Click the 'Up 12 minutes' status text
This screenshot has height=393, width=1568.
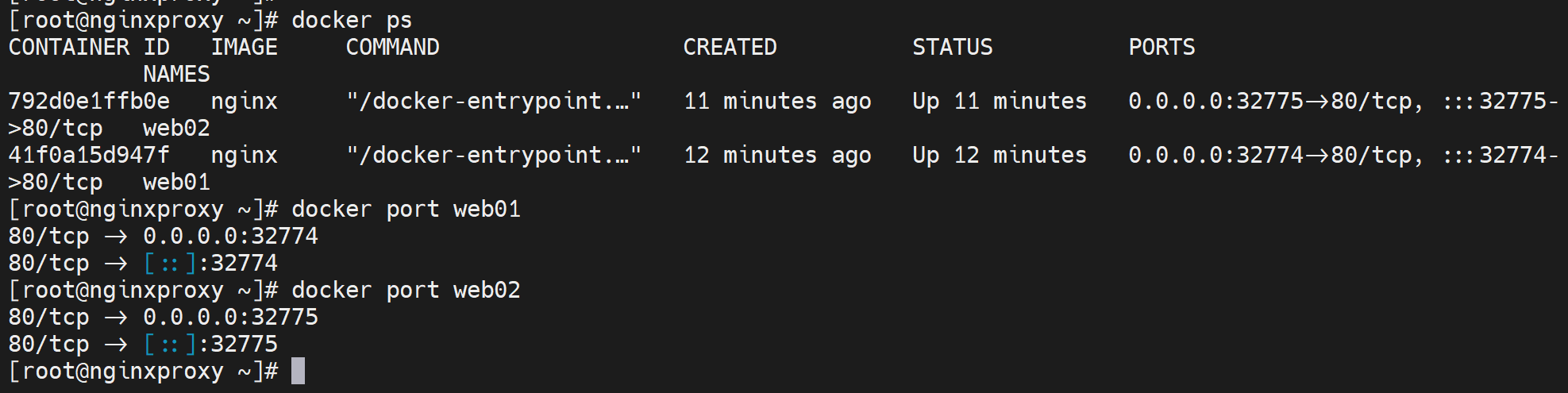tap(999, 155)
